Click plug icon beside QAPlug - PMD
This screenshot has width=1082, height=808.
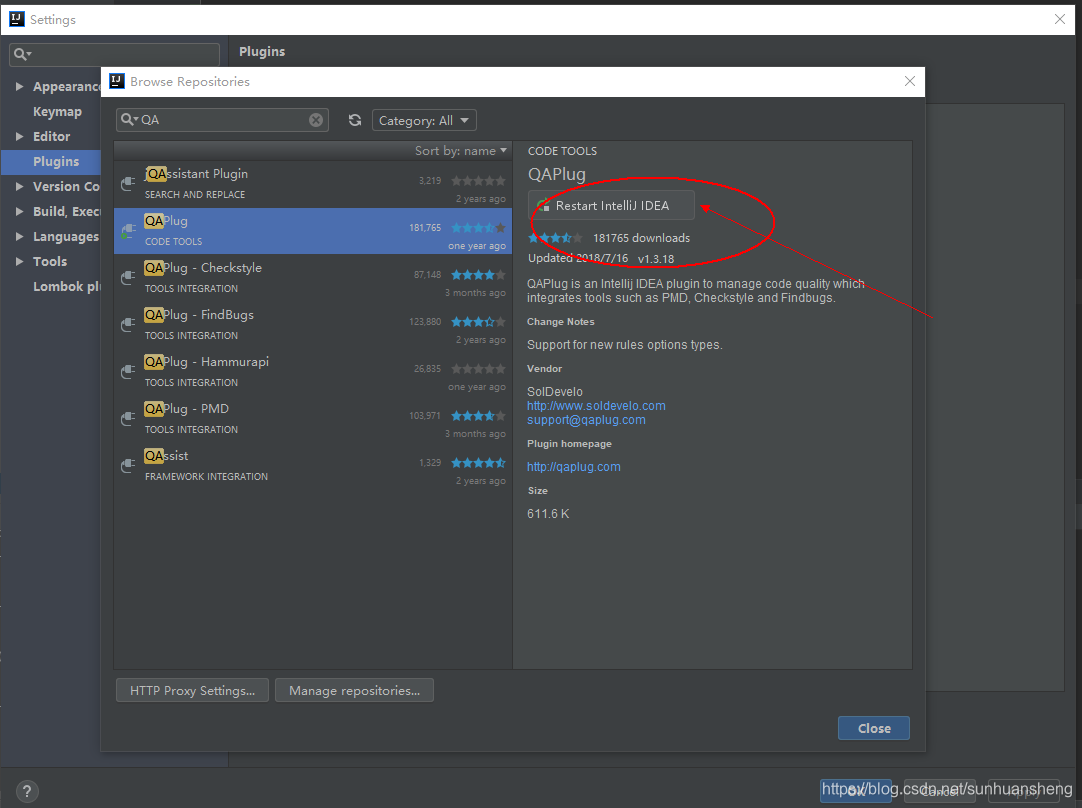point(128,418)
